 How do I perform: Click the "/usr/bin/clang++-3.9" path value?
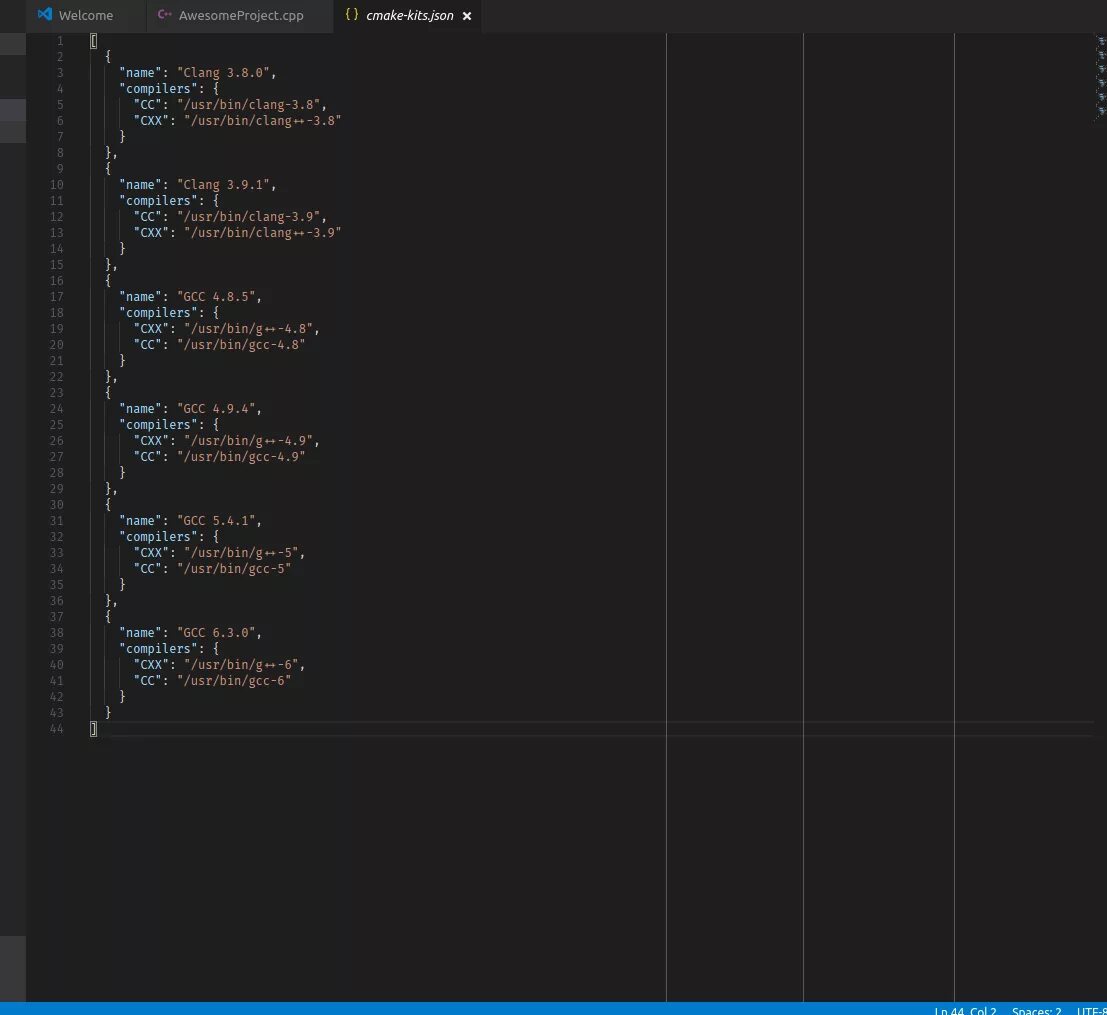[x=263, y=233]
